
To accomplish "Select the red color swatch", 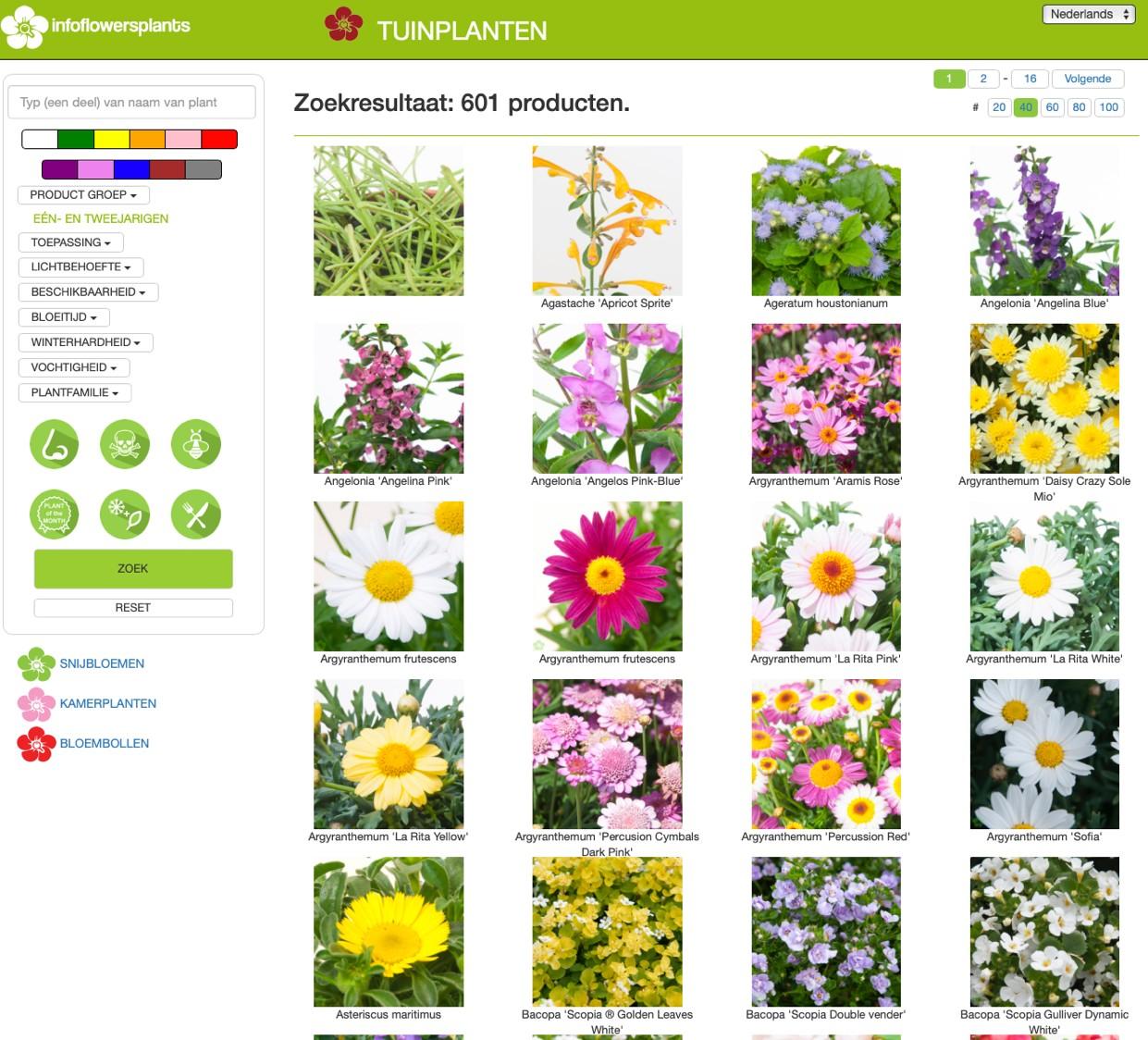I will 219,140.
